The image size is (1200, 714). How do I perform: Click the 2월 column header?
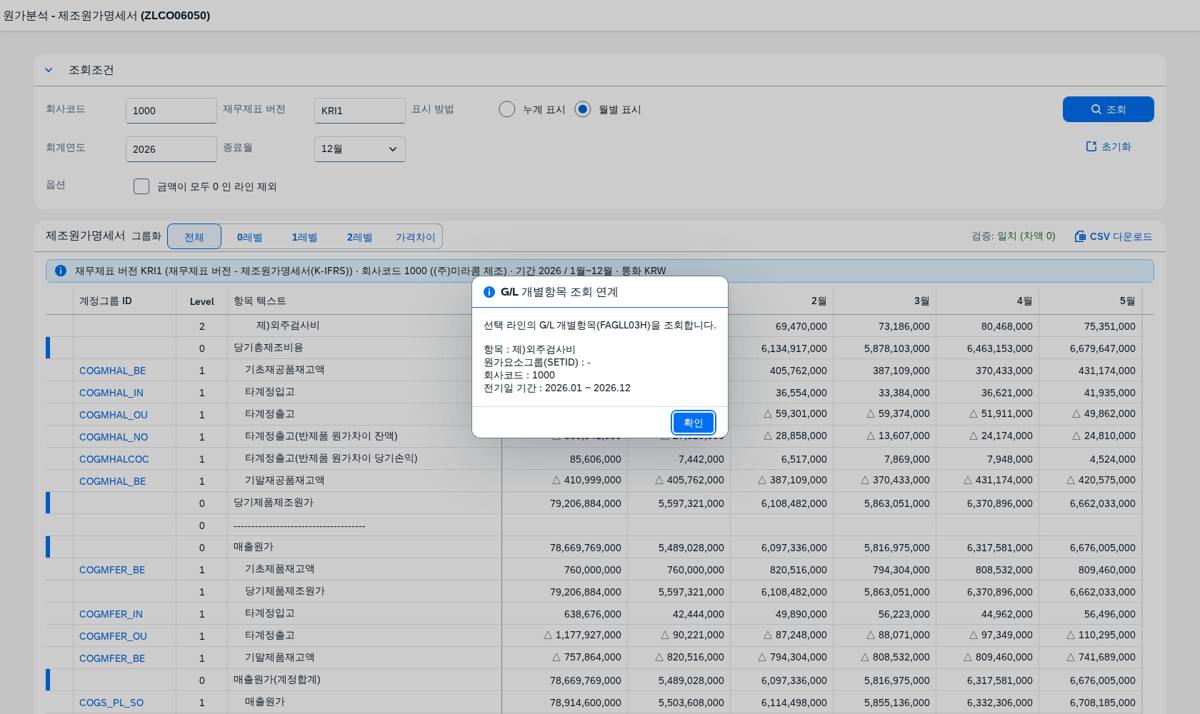[782, 301]
